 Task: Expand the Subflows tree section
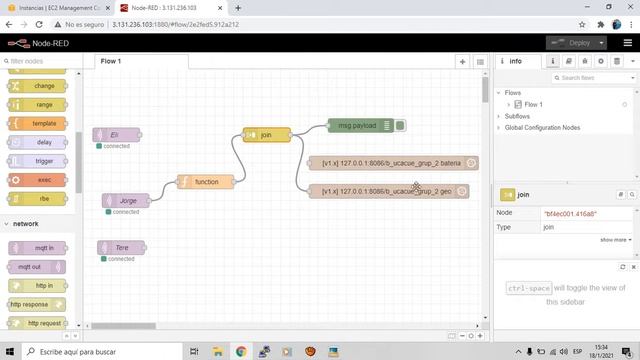coord(499,116)
